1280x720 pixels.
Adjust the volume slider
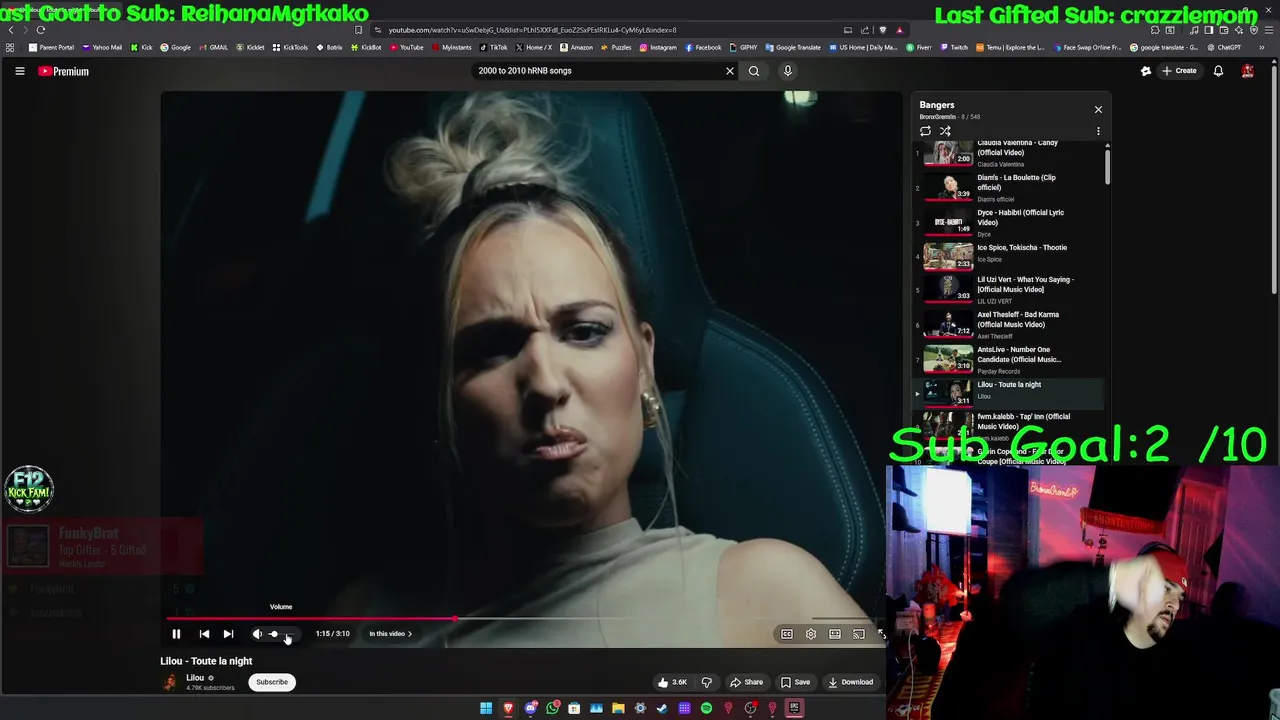pyautogui.click(x=281, y=634)
